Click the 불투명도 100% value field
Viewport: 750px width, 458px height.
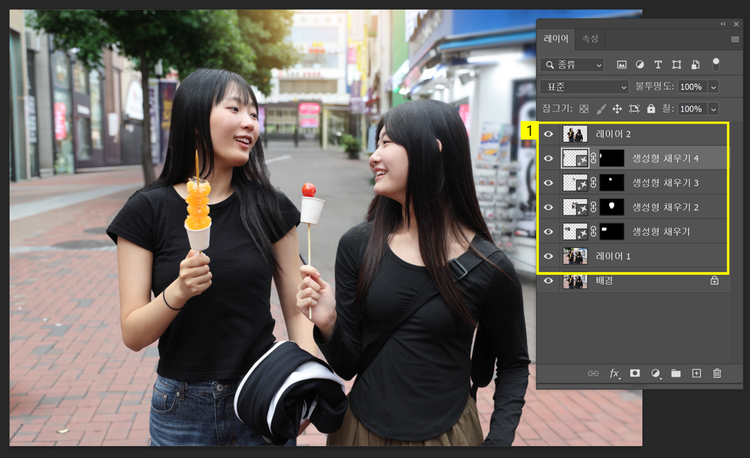[x=692, y=87]
